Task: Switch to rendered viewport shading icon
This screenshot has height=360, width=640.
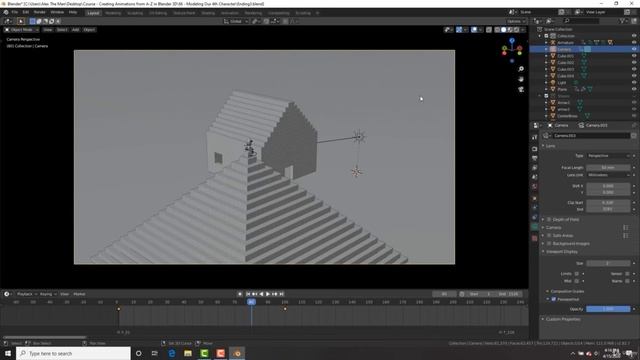Action: 516,30
